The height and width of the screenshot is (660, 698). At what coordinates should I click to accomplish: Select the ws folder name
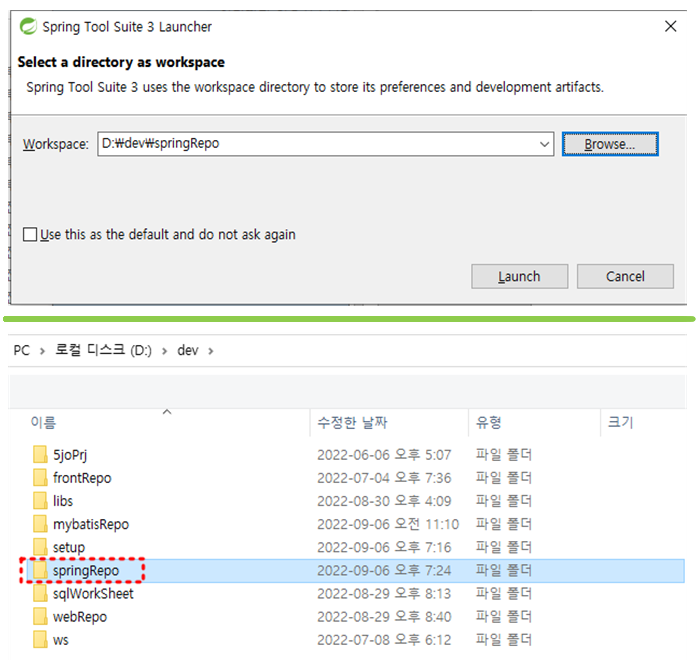pos(61,640)
